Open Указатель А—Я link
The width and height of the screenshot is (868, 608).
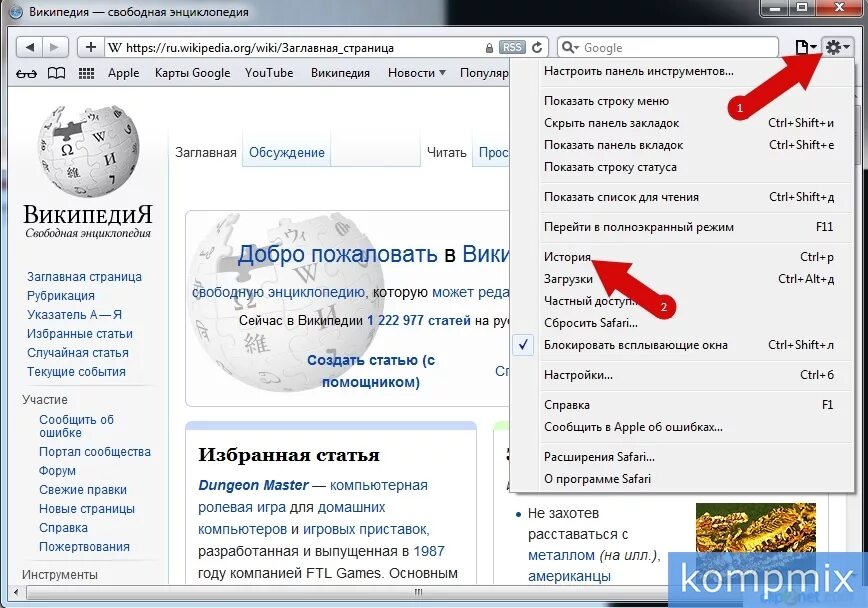click(74, 315)
